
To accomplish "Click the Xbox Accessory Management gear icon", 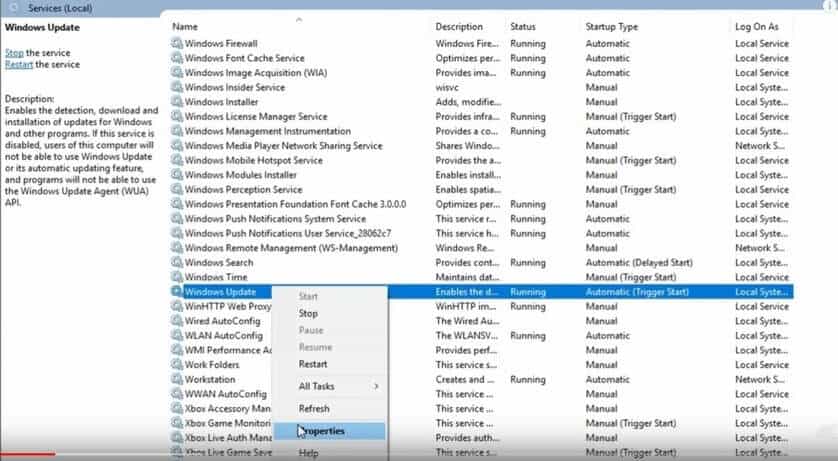I will (177, 408).
